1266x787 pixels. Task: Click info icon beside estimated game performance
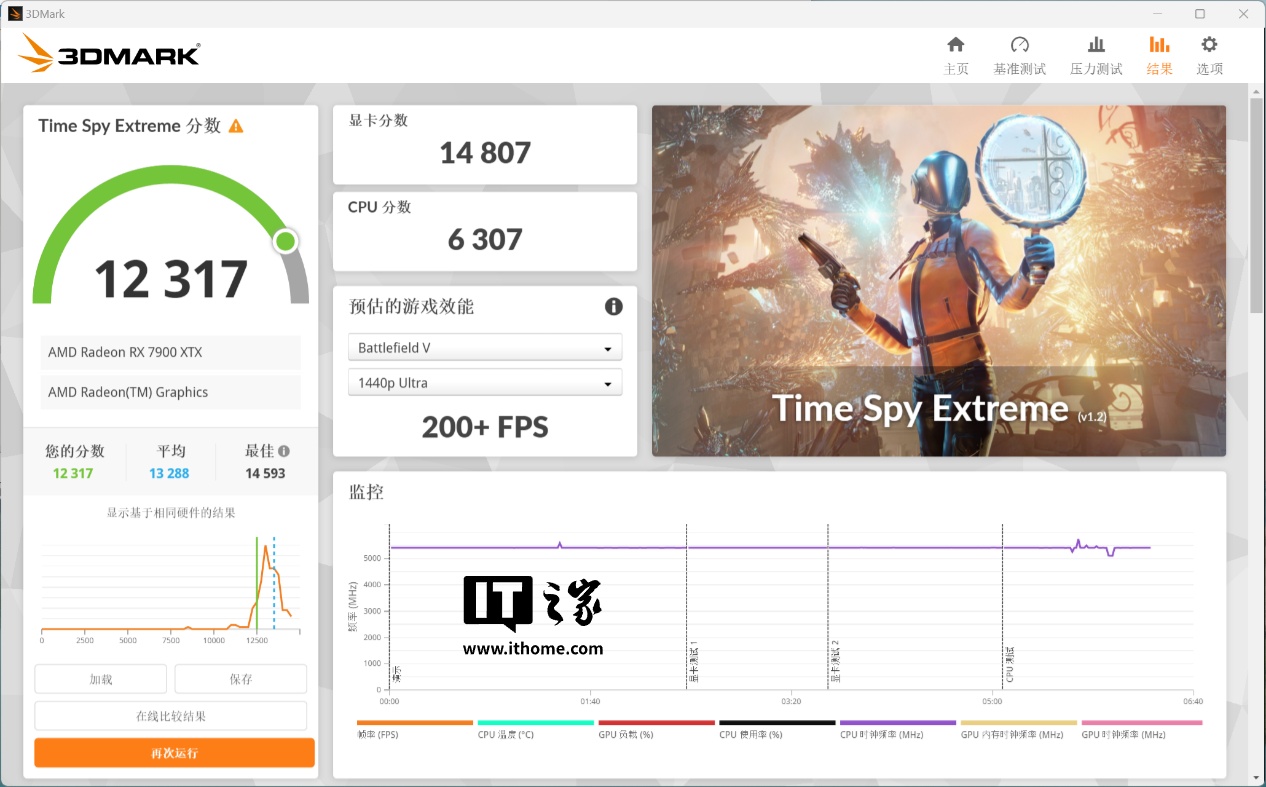click(613, 307)
